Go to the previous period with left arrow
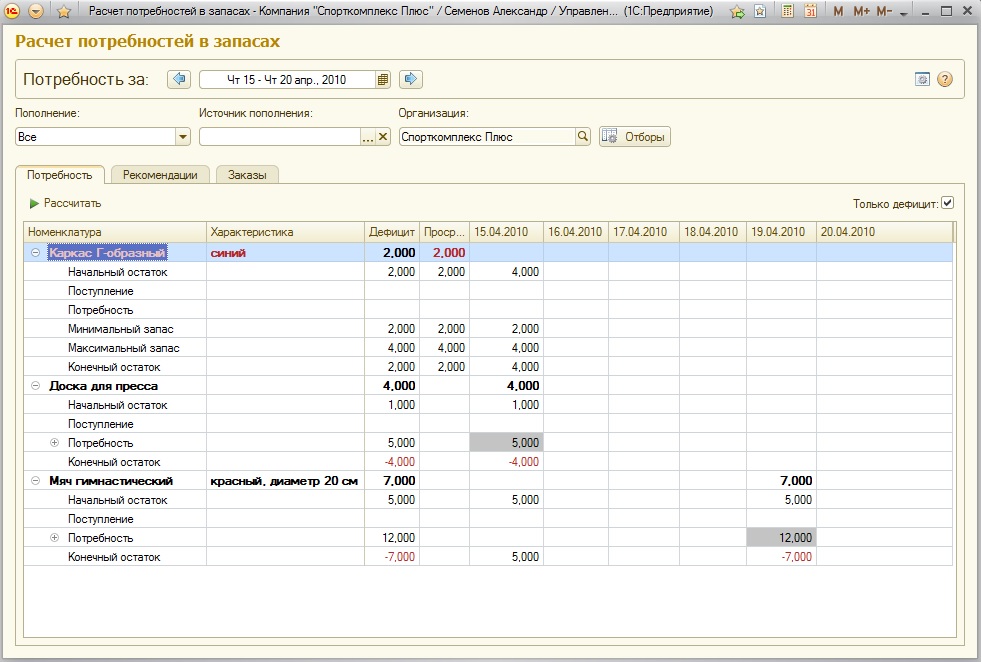This screenshot has width=982, height=662. click(x=179, y=80)
